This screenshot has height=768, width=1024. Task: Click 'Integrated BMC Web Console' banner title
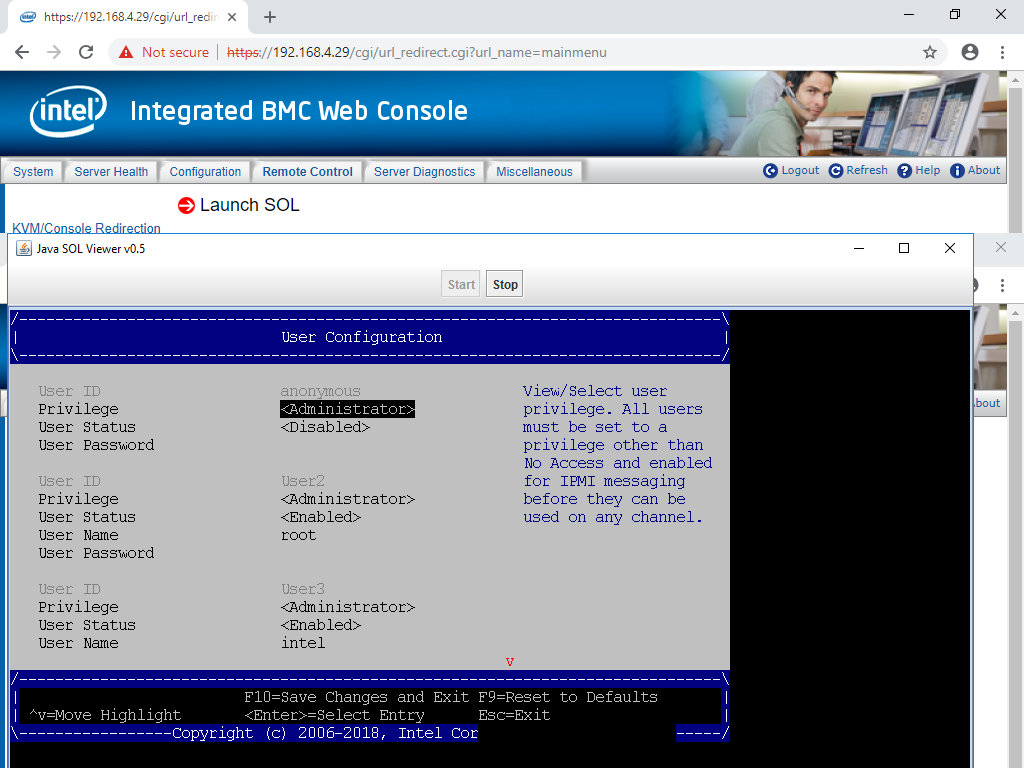[299, 111]
